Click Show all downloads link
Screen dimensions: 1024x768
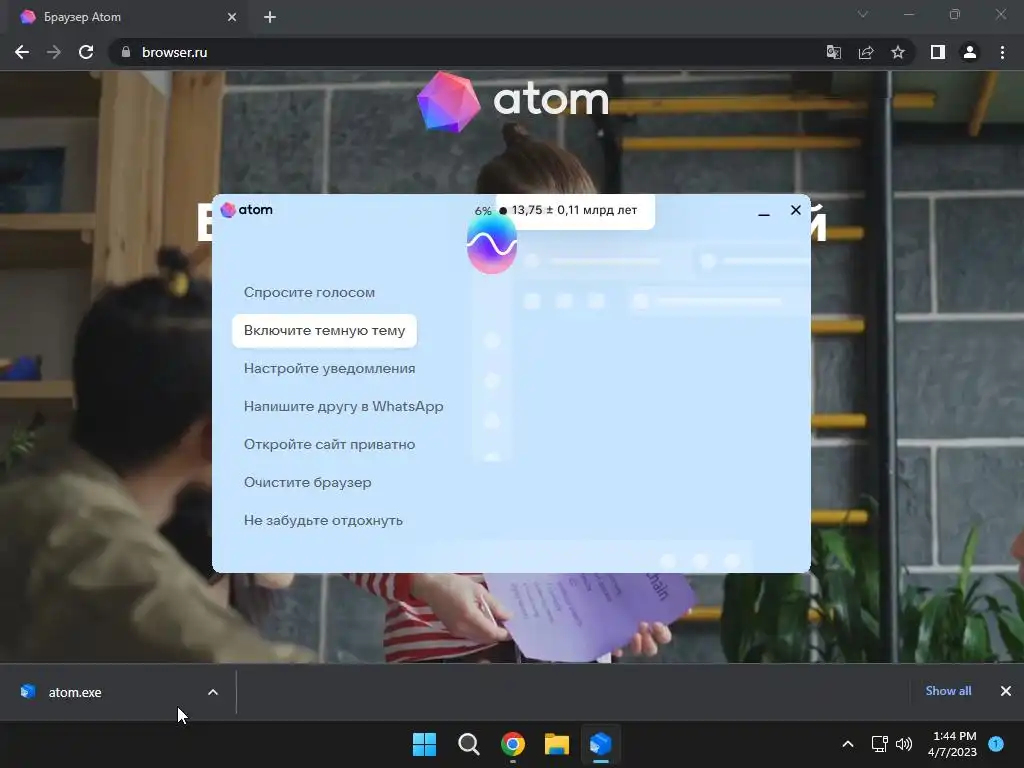(x=948, y=691)
